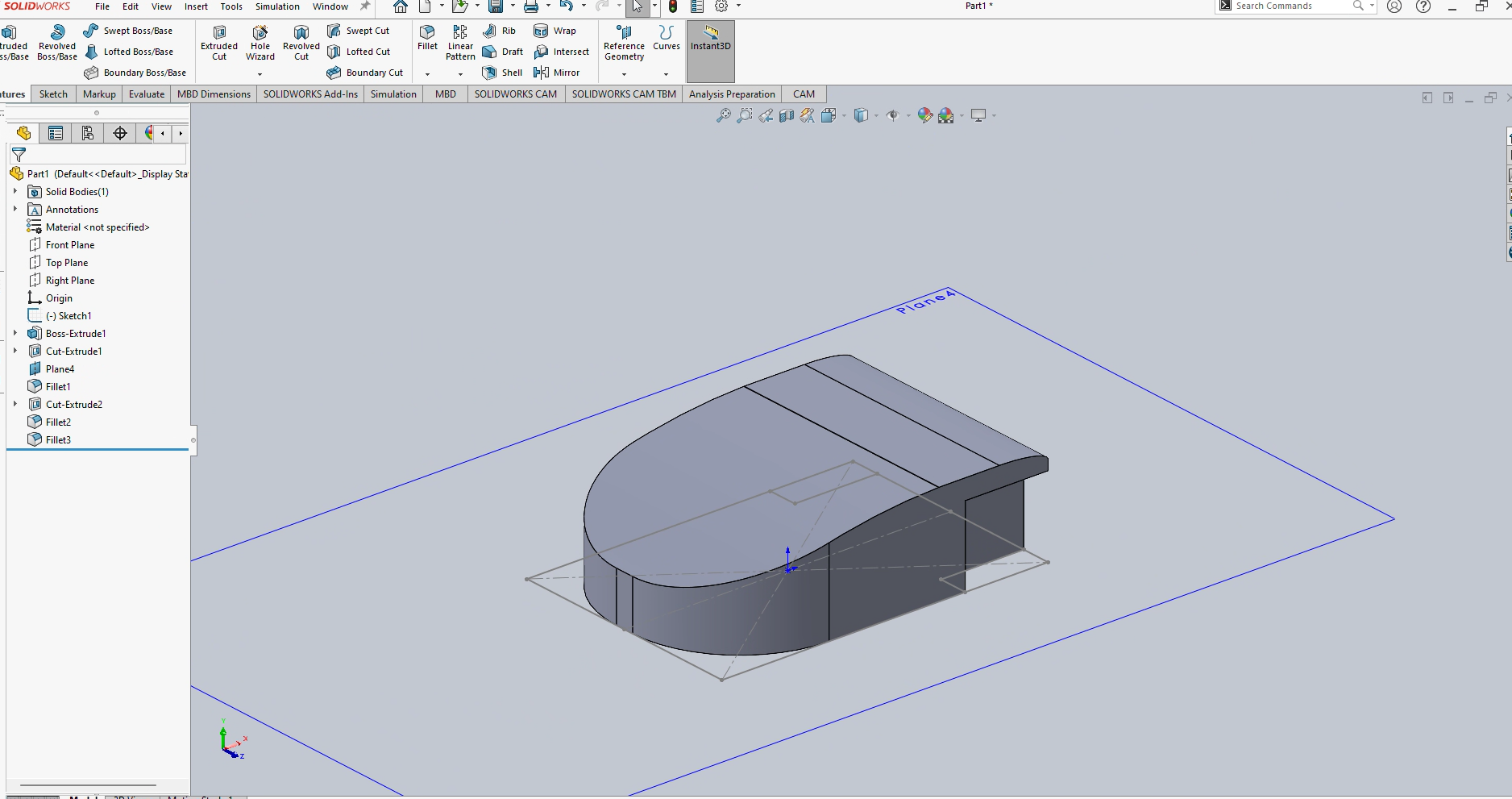Open the PropertyManager tab

click(x=56, y=133)
